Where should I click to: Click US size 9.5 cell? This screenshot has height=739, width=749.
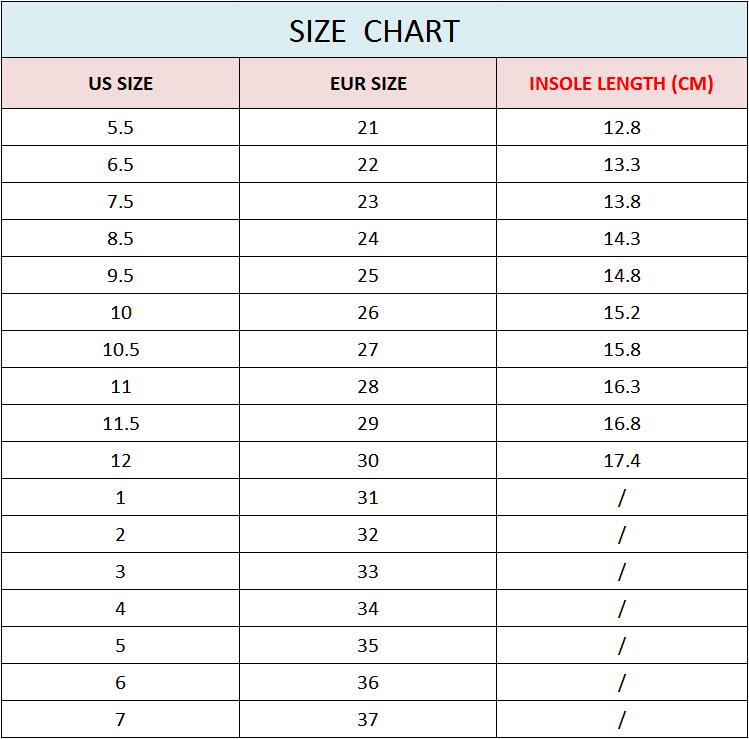click(120, 276)
